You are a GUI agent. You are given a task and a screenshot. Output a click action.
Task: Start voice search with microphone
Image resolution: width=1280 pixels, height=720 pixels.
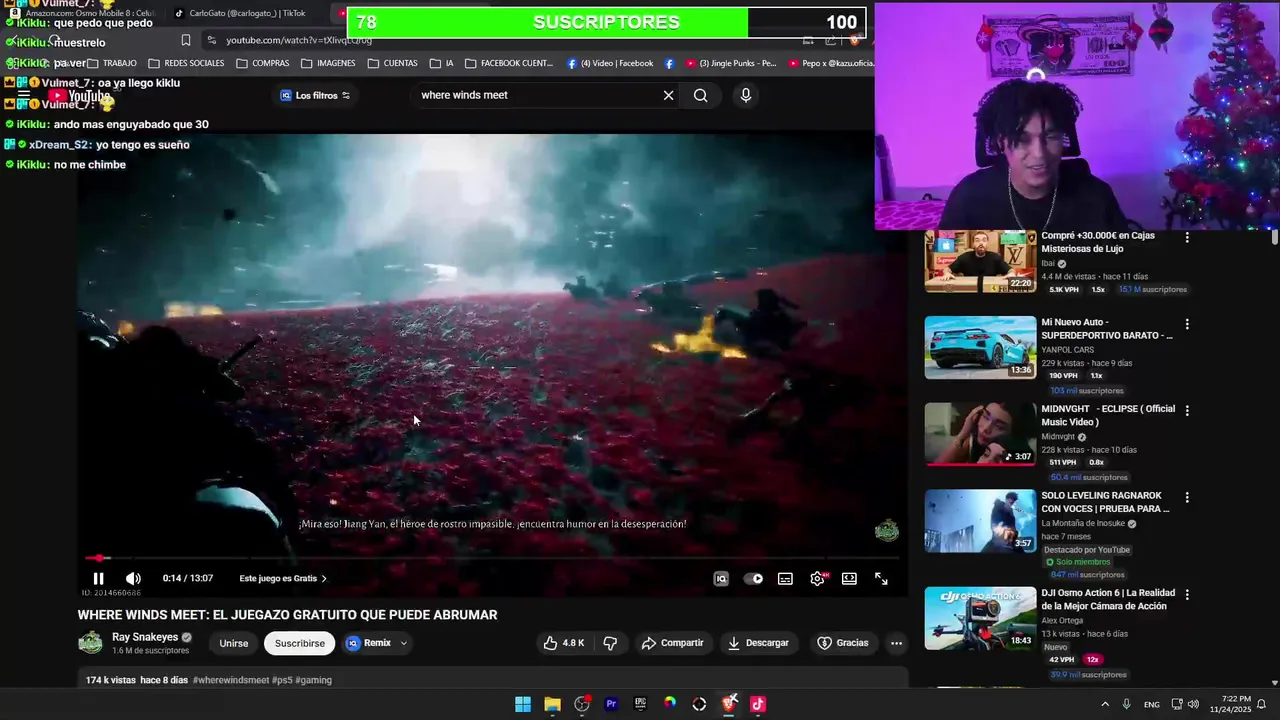point(745,95)
